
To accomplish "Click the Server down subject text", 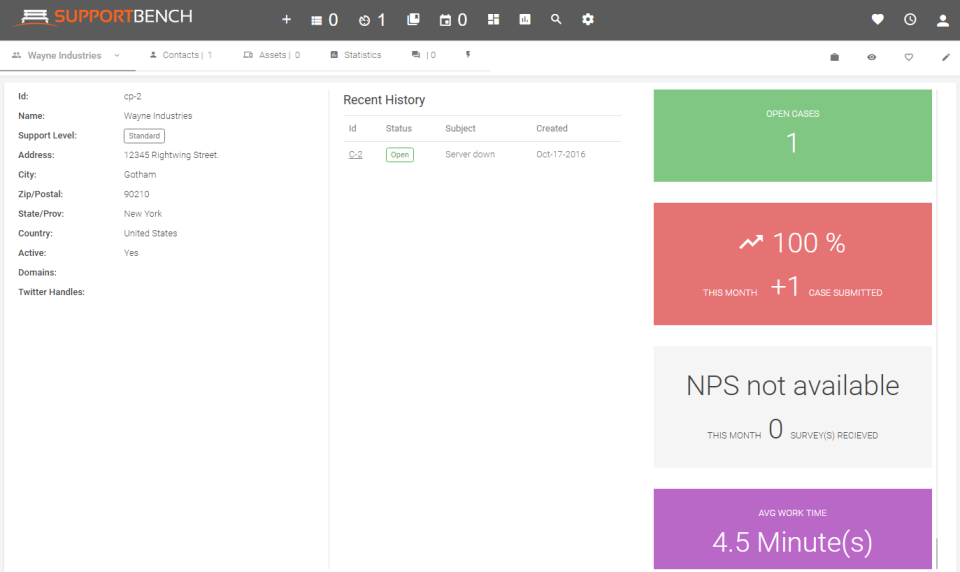I will click(x=470, y=154).
